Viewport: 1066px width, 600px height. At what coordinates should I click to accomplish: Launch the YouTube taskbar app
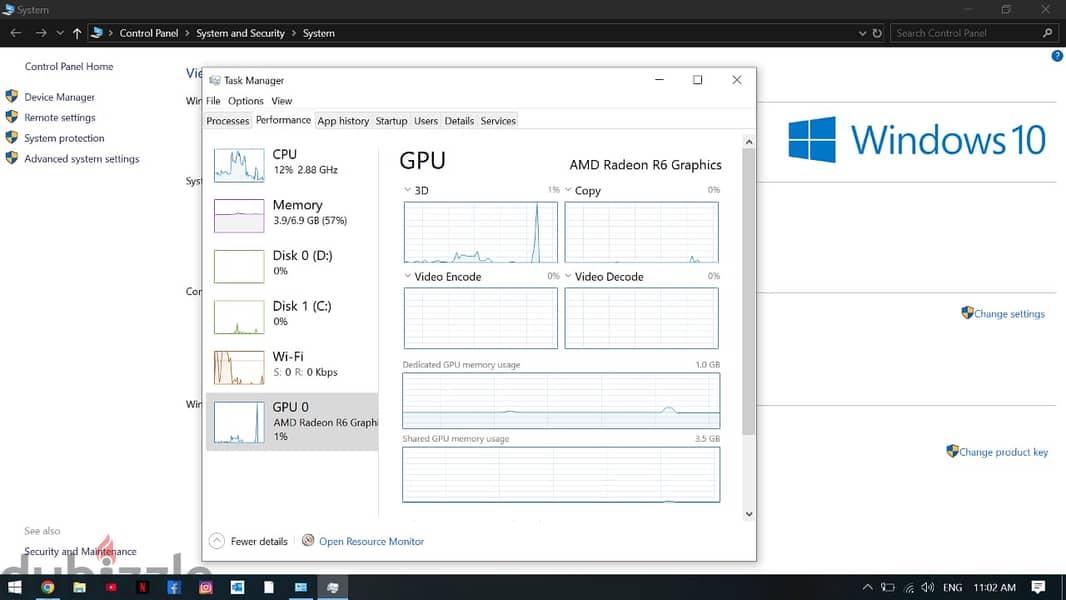[111, 587]
